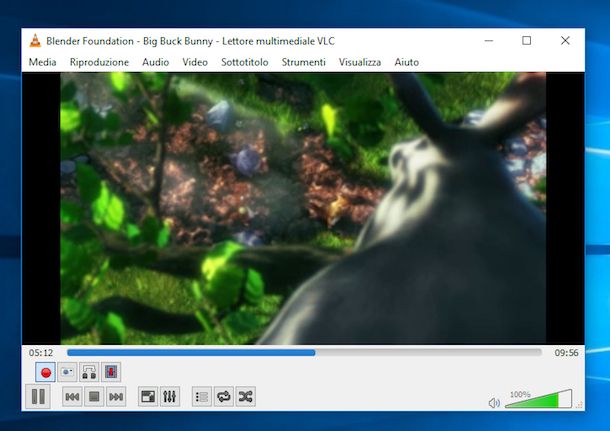Open the extended settings equalizer icon
The height and width of the screenshot is (431, 610).
170,396
